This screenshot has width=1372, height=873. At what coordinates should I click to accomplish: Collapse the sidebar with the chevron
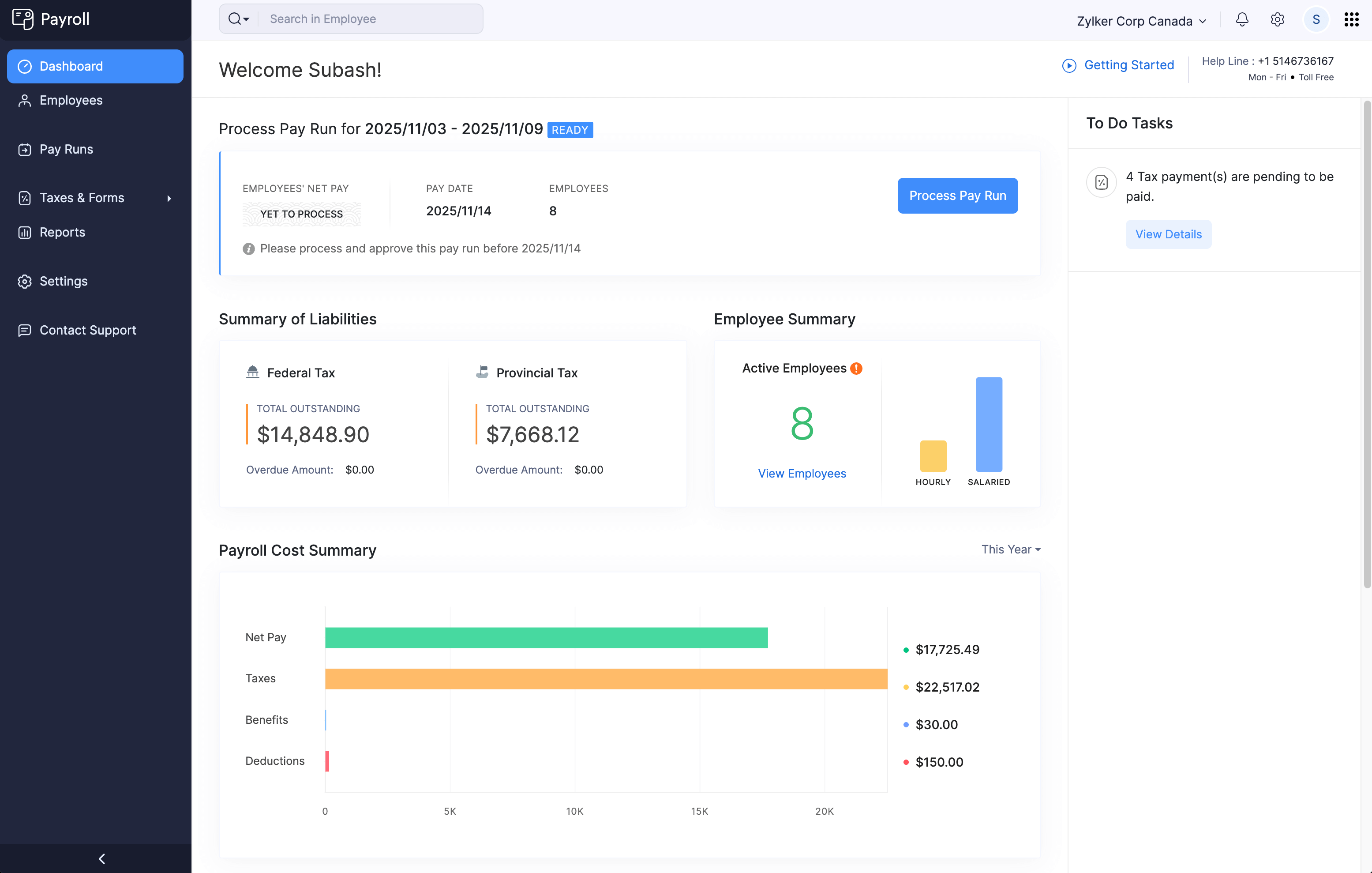[102, 858]
